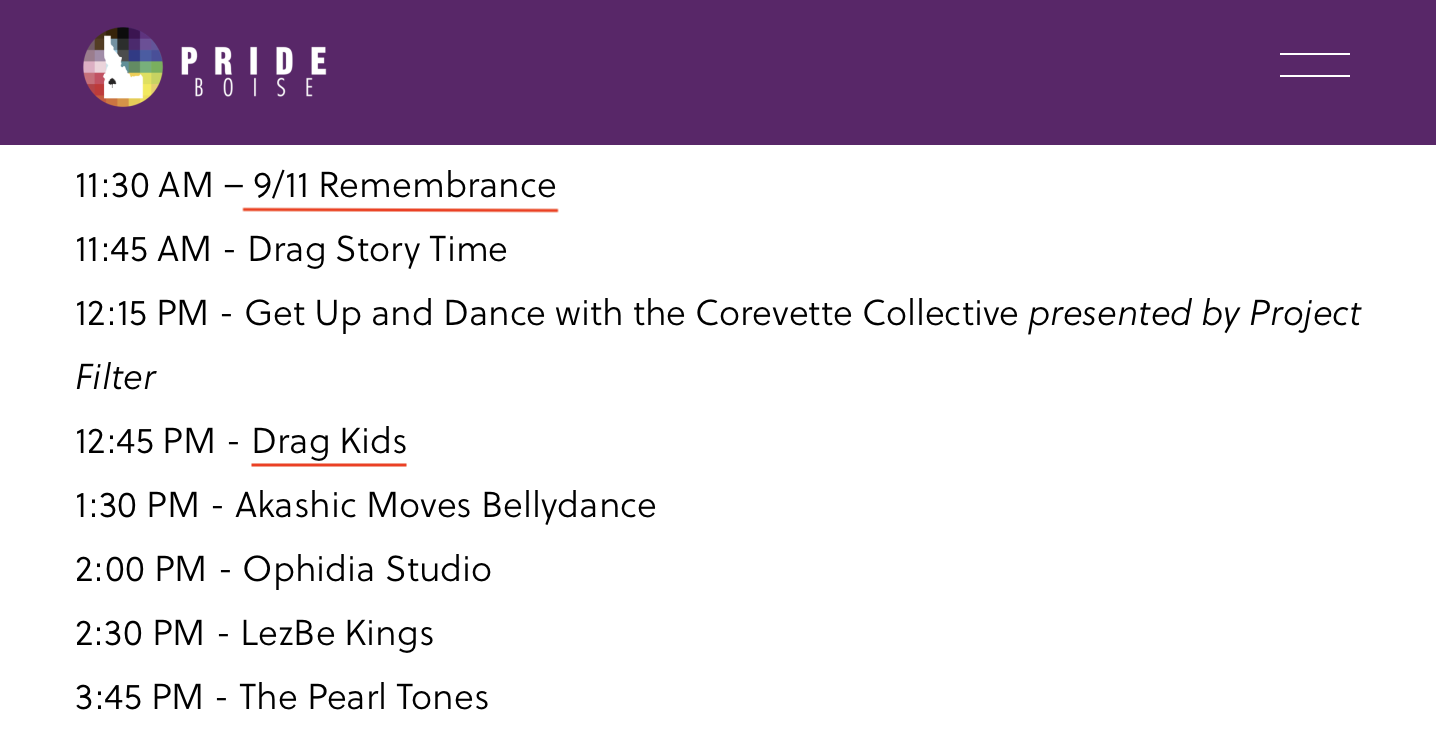Select the Corevette Collective dance listing
Image resolution: width=1436 pixels, height=738 pixels.
(x=631, y=314)
